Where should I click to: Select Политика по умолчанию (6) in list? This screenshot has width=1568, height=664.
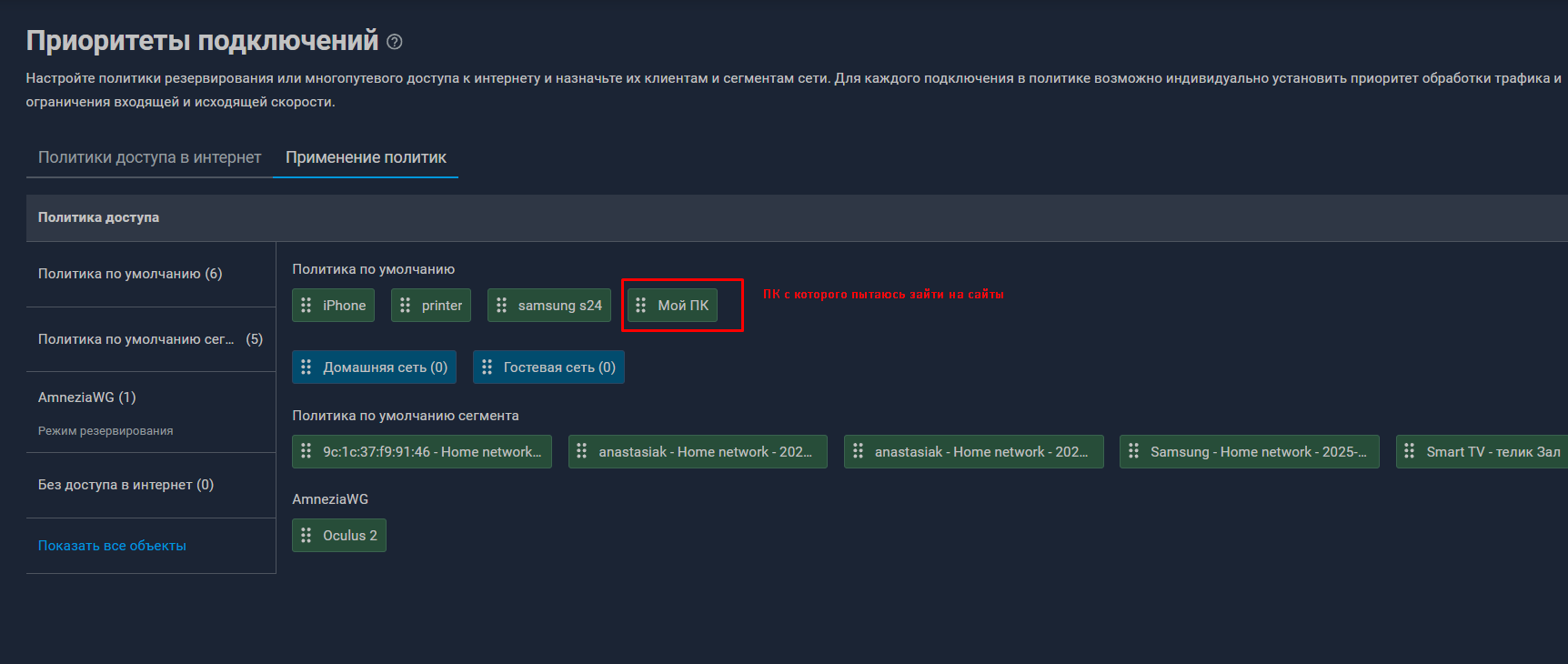tap(130, 274)
